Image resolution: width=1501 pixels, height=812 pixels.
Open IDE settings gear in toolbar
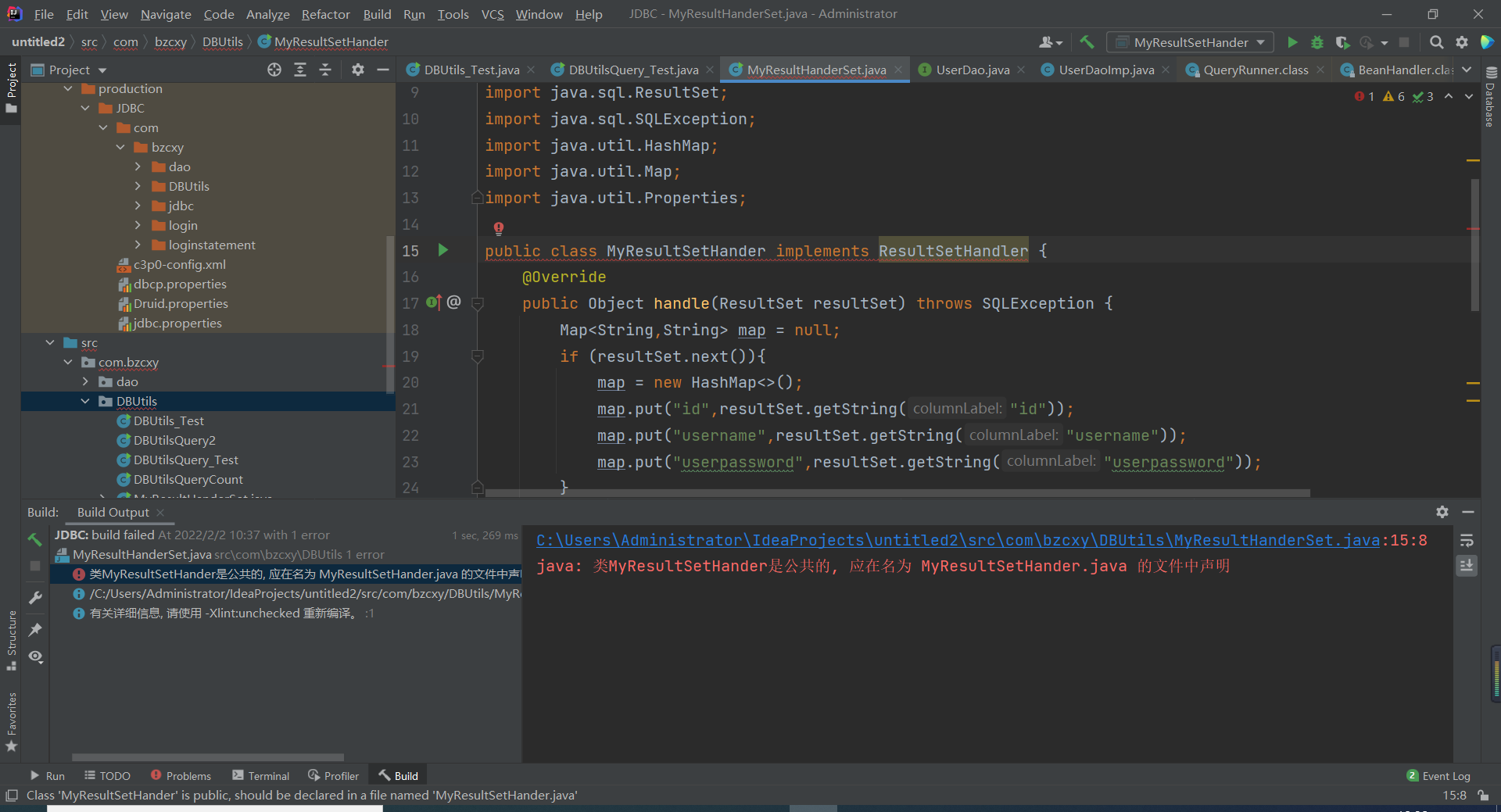(1462, 42)
